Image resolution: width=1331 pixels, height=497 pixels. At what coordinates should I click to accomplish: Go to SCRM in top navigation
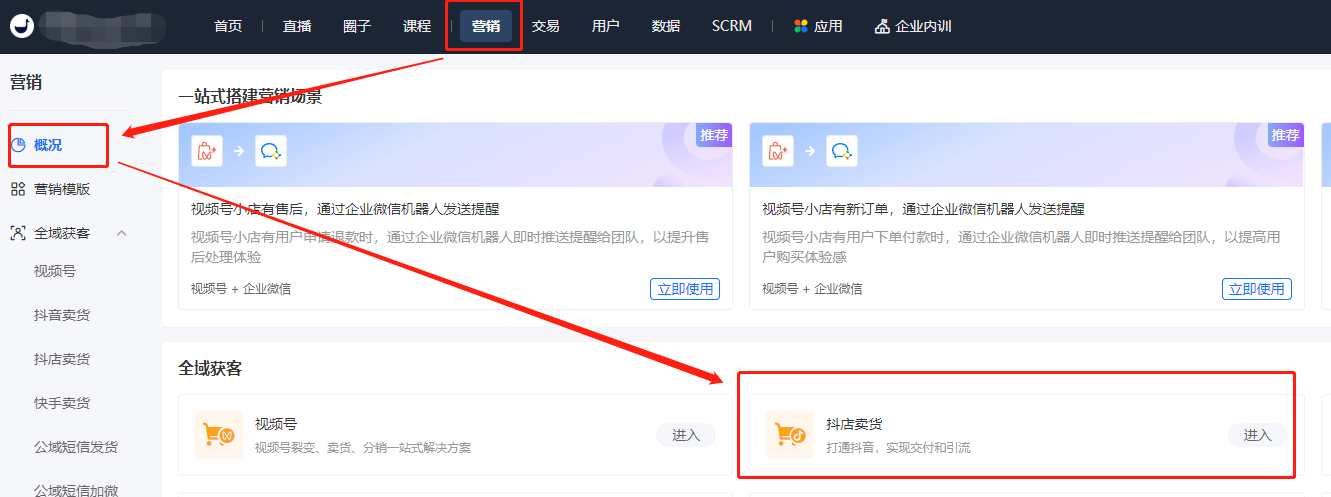tap(732, 26)
